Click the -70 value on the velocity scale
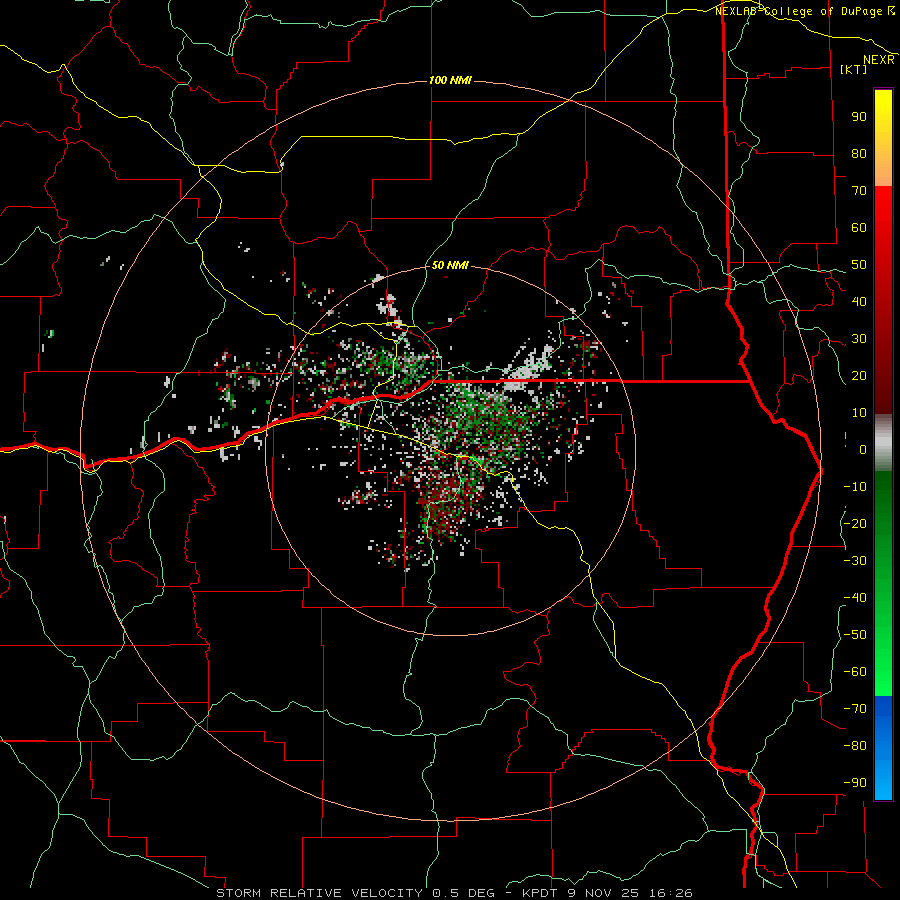The height and width of the screenshot is (900, 900). tap(855, 709)
